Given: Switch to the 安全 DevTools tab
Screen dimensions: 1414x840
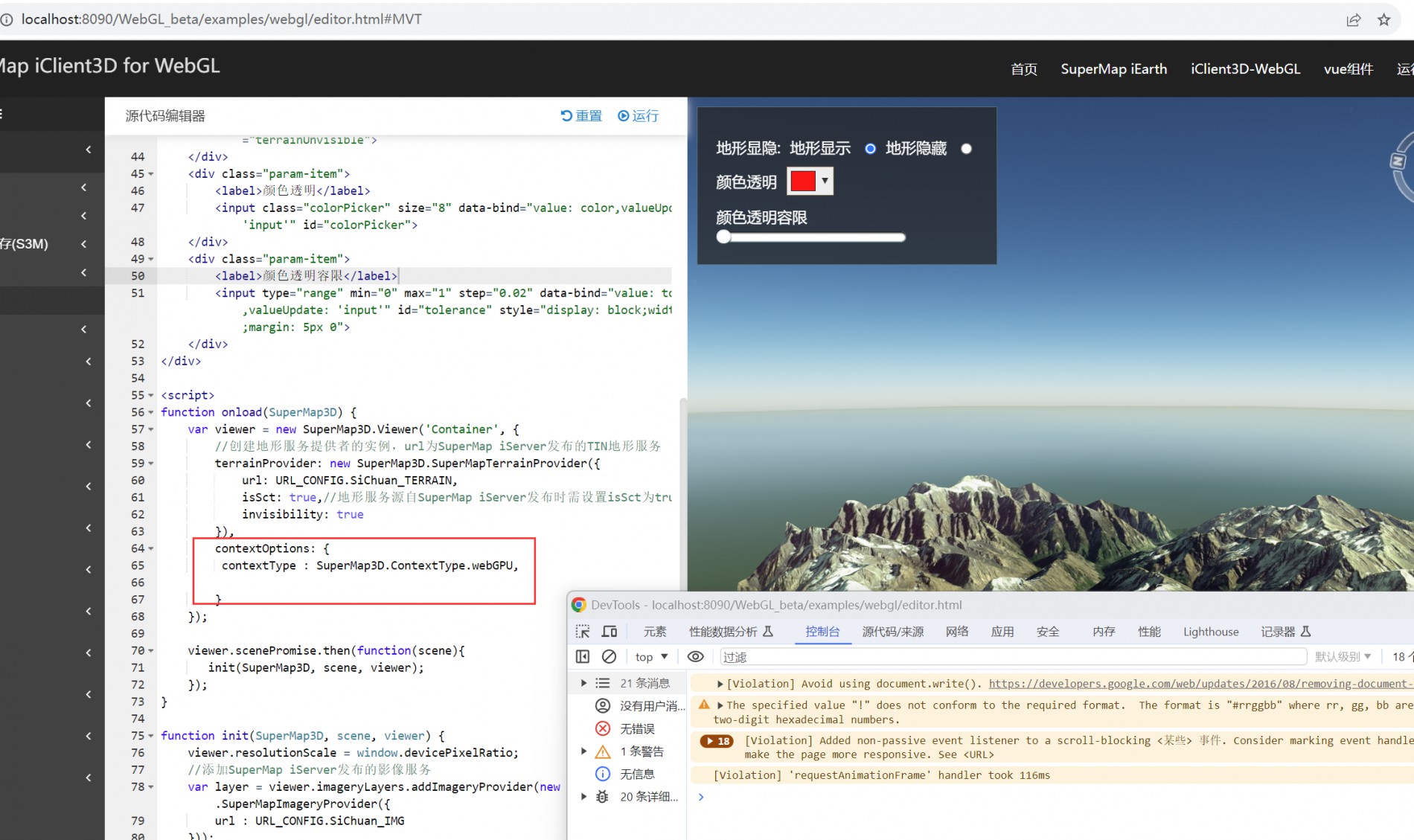Looking at the screenshot, I should tap(1048, 632).
